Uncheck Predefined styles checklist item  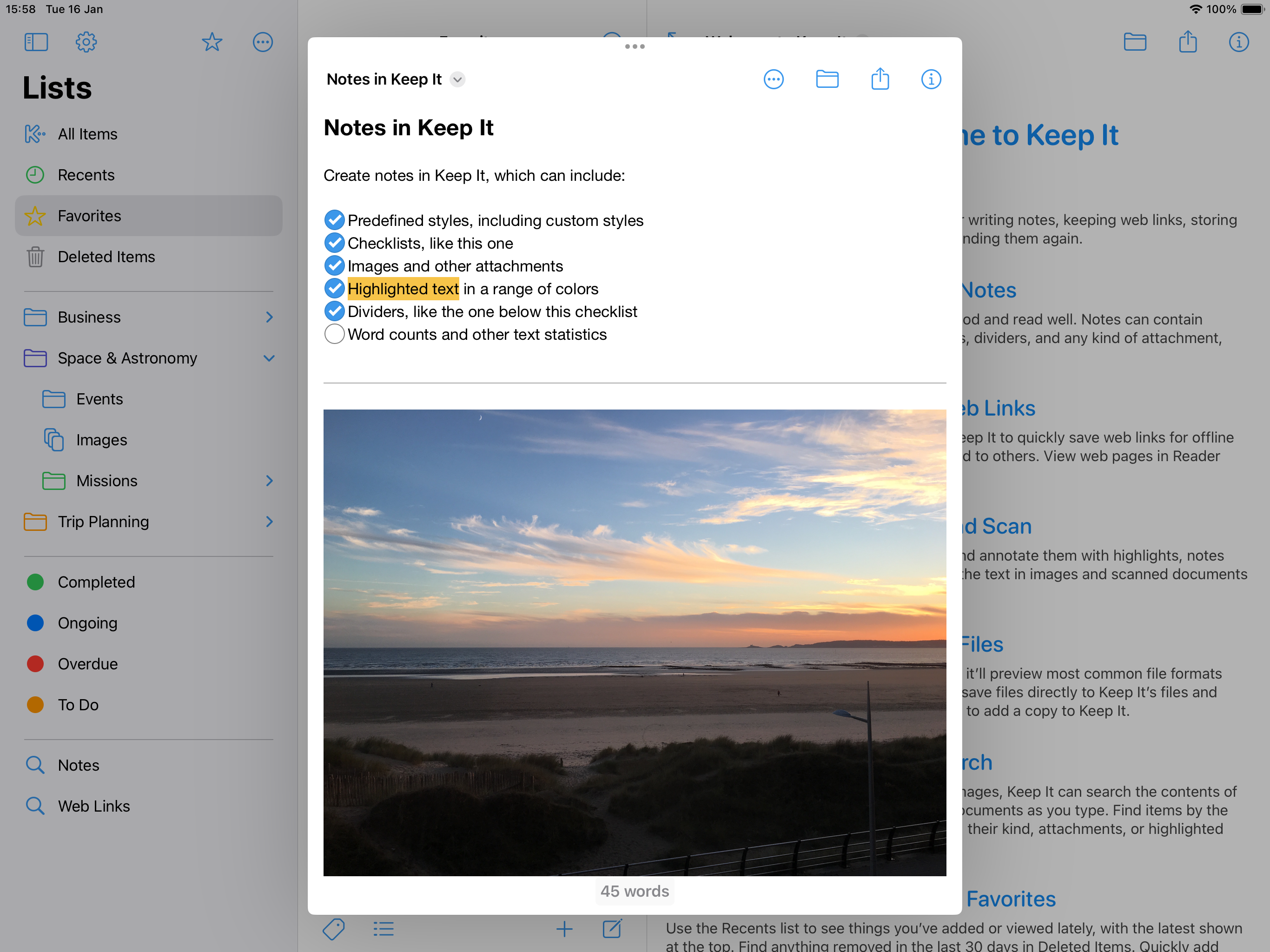tap(334, 220)
